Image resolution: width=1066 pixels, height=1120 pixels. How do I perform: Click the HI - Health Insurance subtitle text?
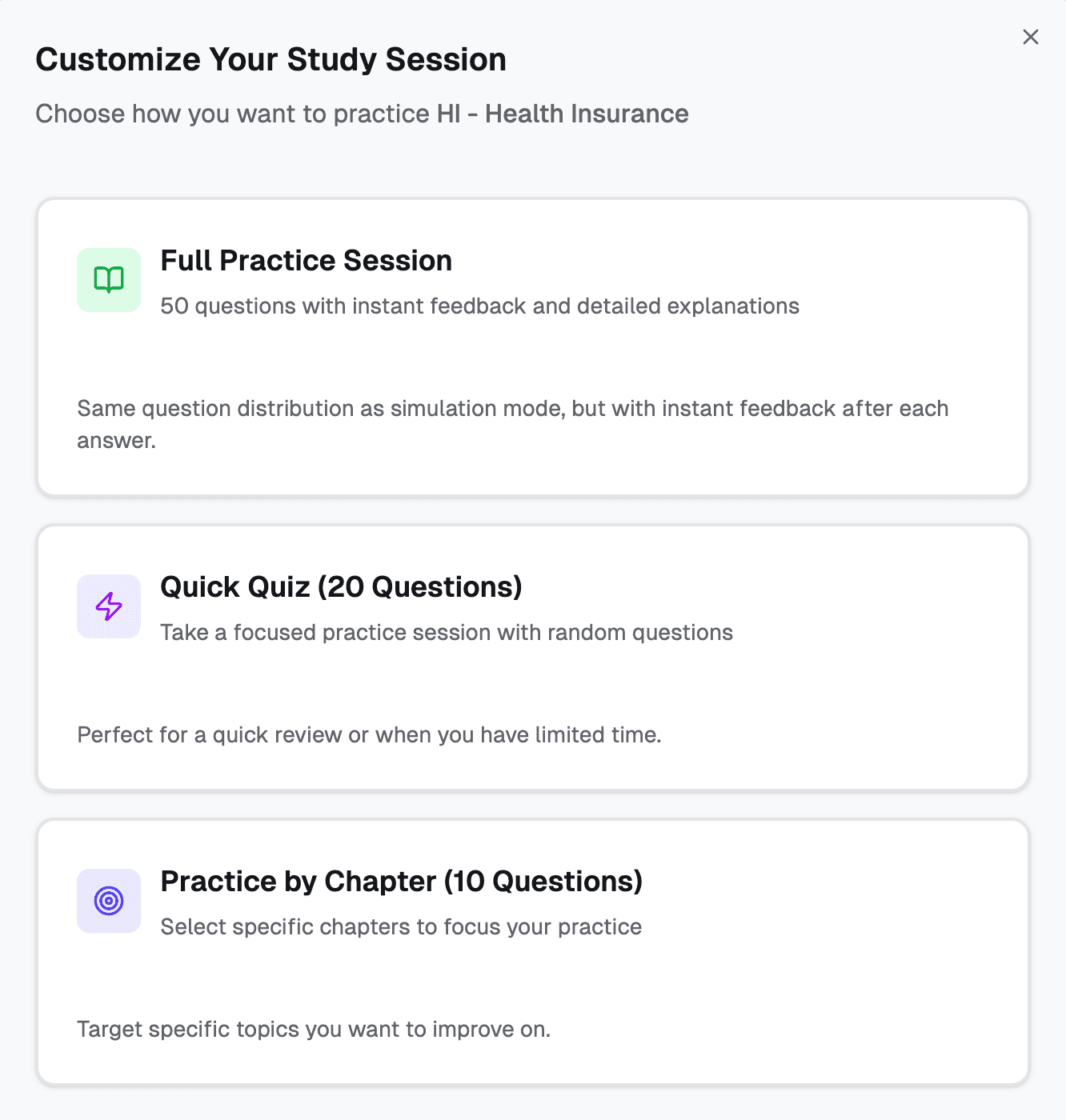click(x=361, y=114)
